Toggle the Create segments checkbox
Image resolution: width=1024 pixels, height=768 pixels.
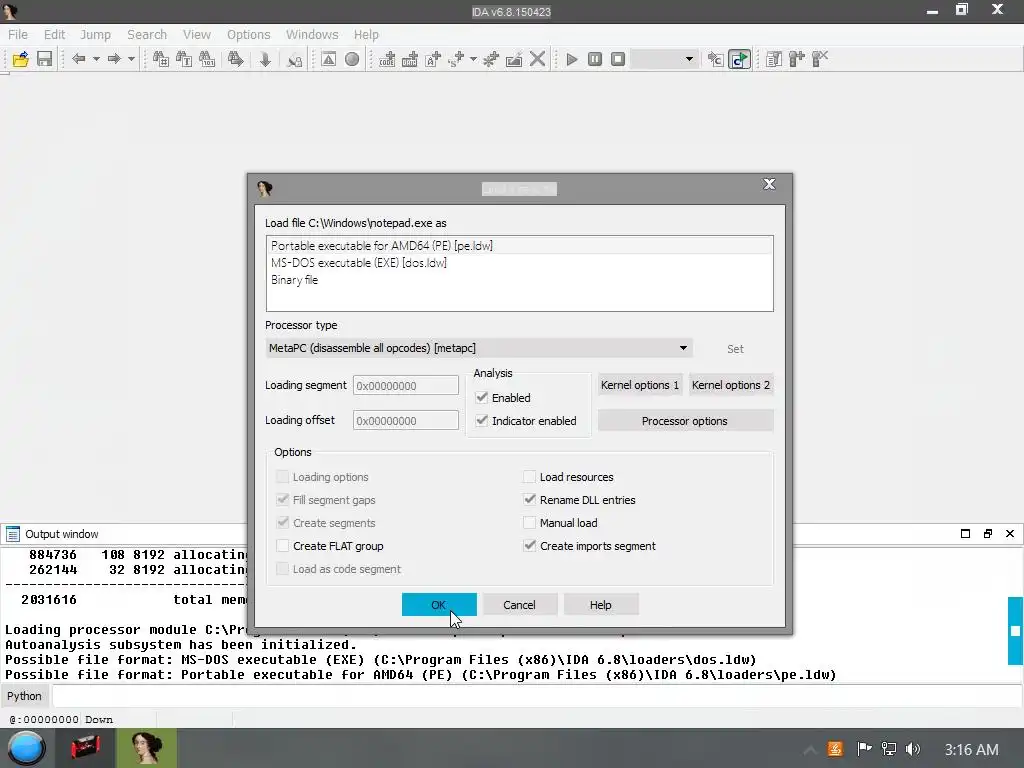click(283, 522)
